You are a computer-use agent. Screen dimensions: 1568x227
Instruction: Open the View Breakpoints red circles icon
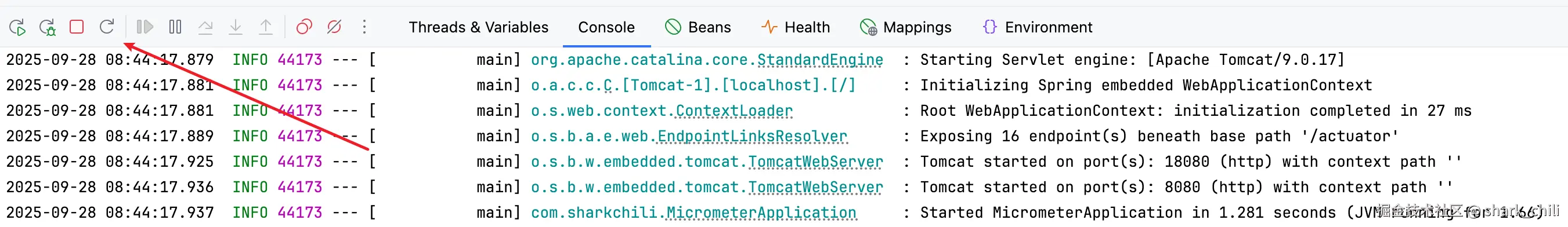click(x=304, y=27)
